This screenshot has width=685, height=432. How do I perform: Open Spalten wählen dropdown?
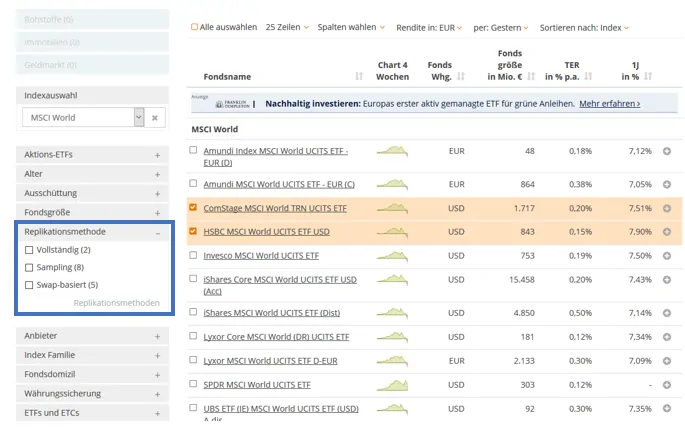tap(351, 27)
